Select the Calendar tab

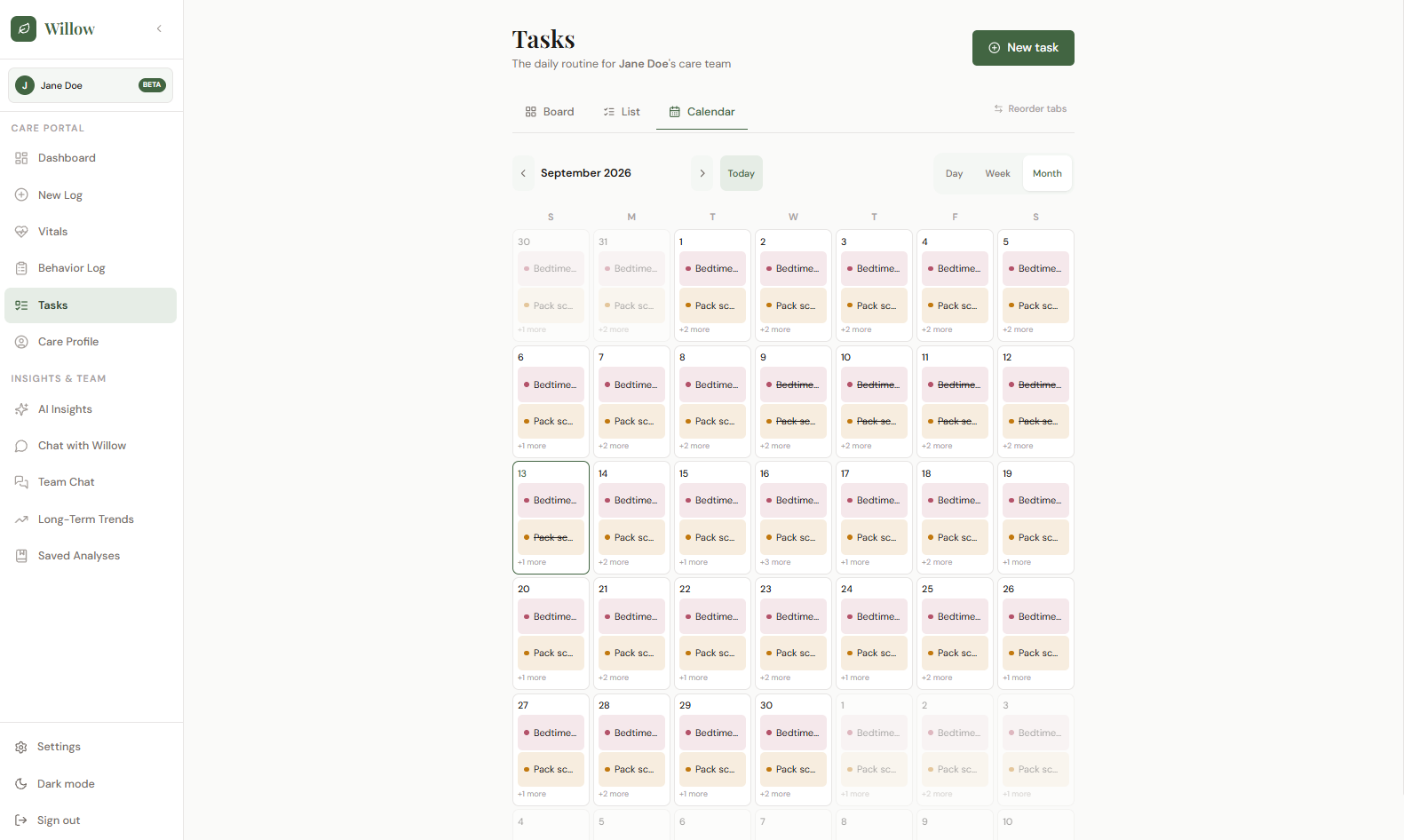click(x=702, y=112)
